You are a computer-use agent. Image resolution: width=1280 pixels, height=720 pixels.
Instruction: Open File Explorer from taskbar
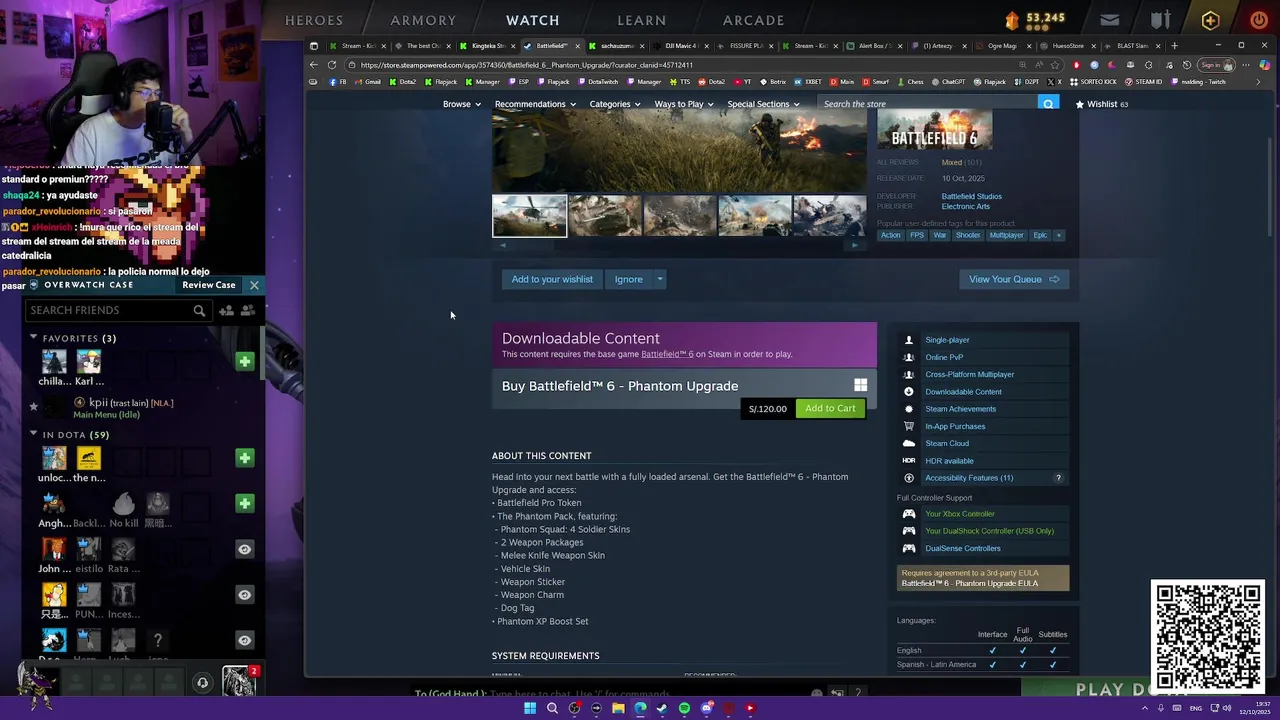tap(618, 708)
